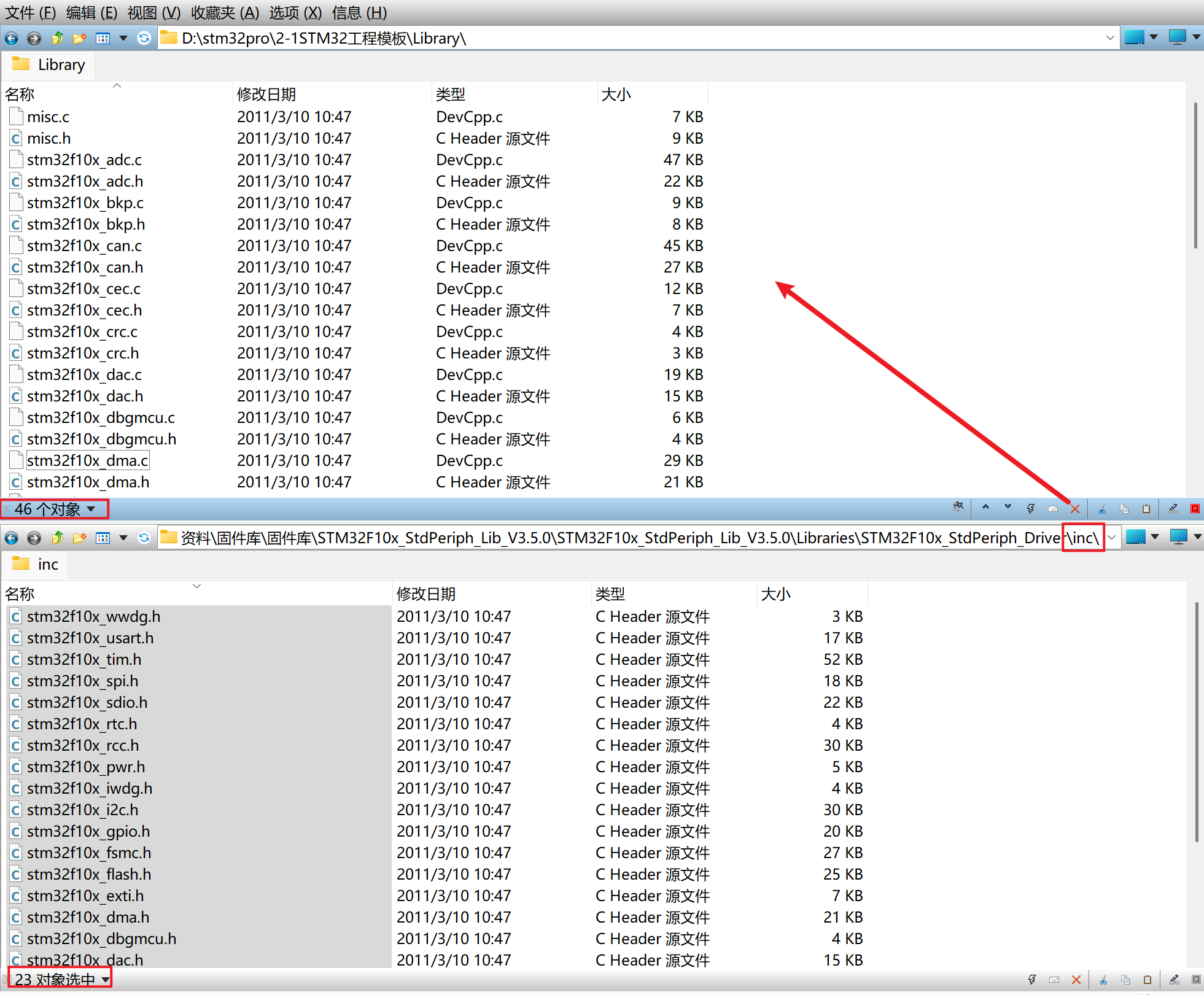1204x995 pixels.
Task: Click blue down-arrow icon in Library pane status bar
Action: (x=1008, y=507)
